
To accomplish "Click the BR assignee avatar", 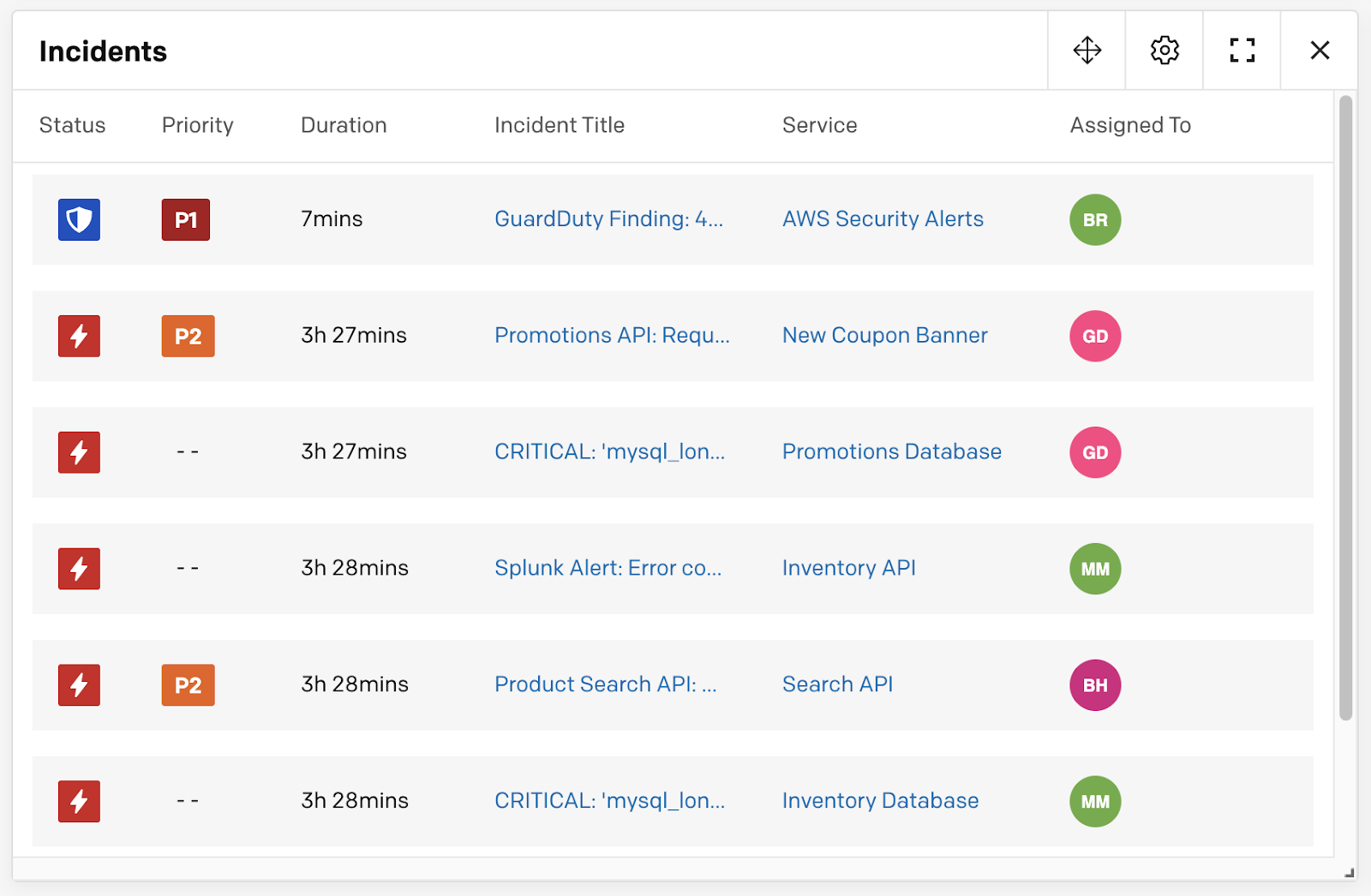I will [1095, 219].
